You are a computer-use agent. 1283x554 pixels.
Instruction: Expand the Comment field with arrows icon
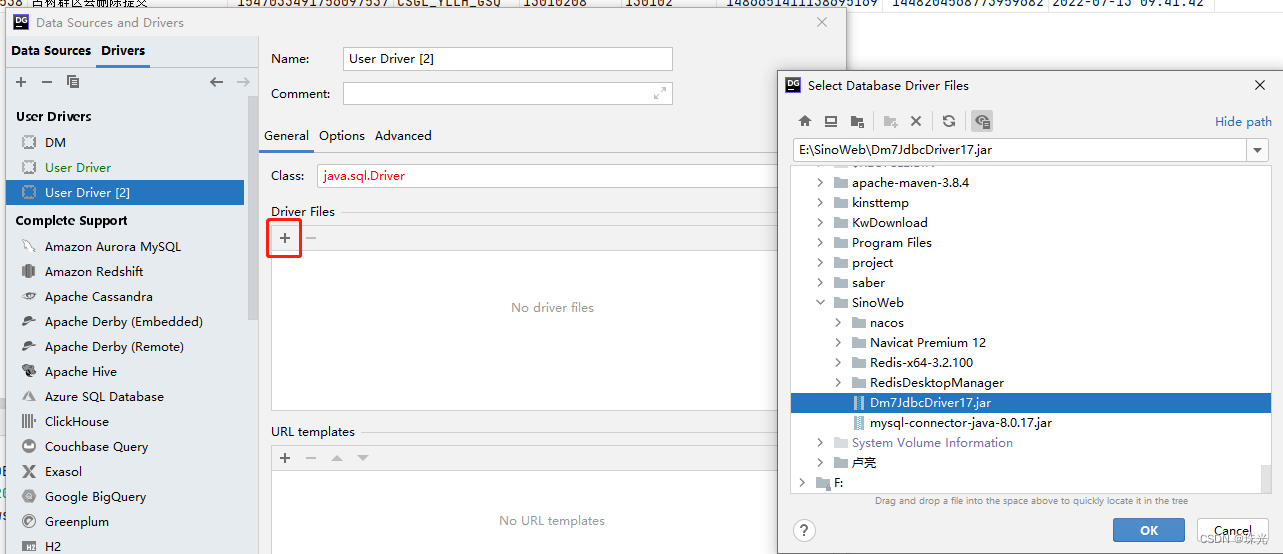660,93
